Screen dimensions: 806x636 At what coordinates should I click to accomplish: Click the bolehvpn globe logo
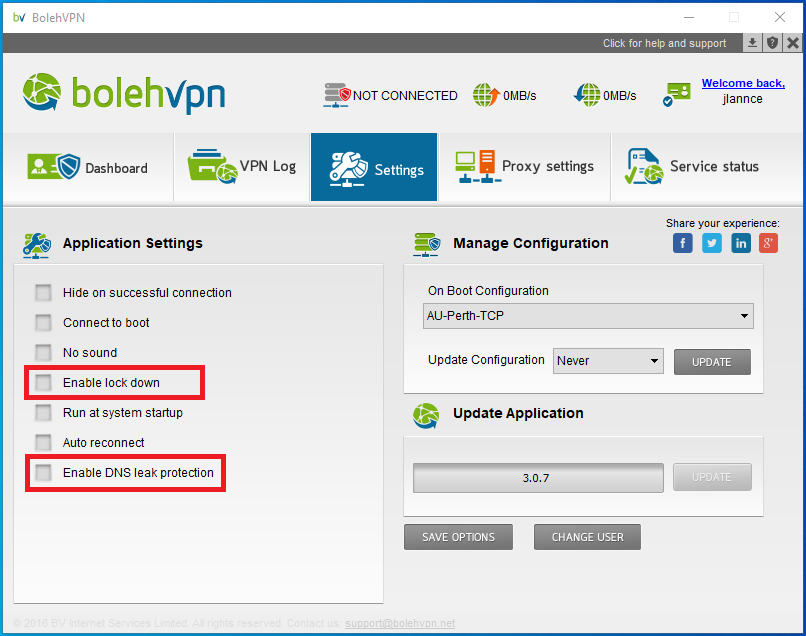pos(42,93)
